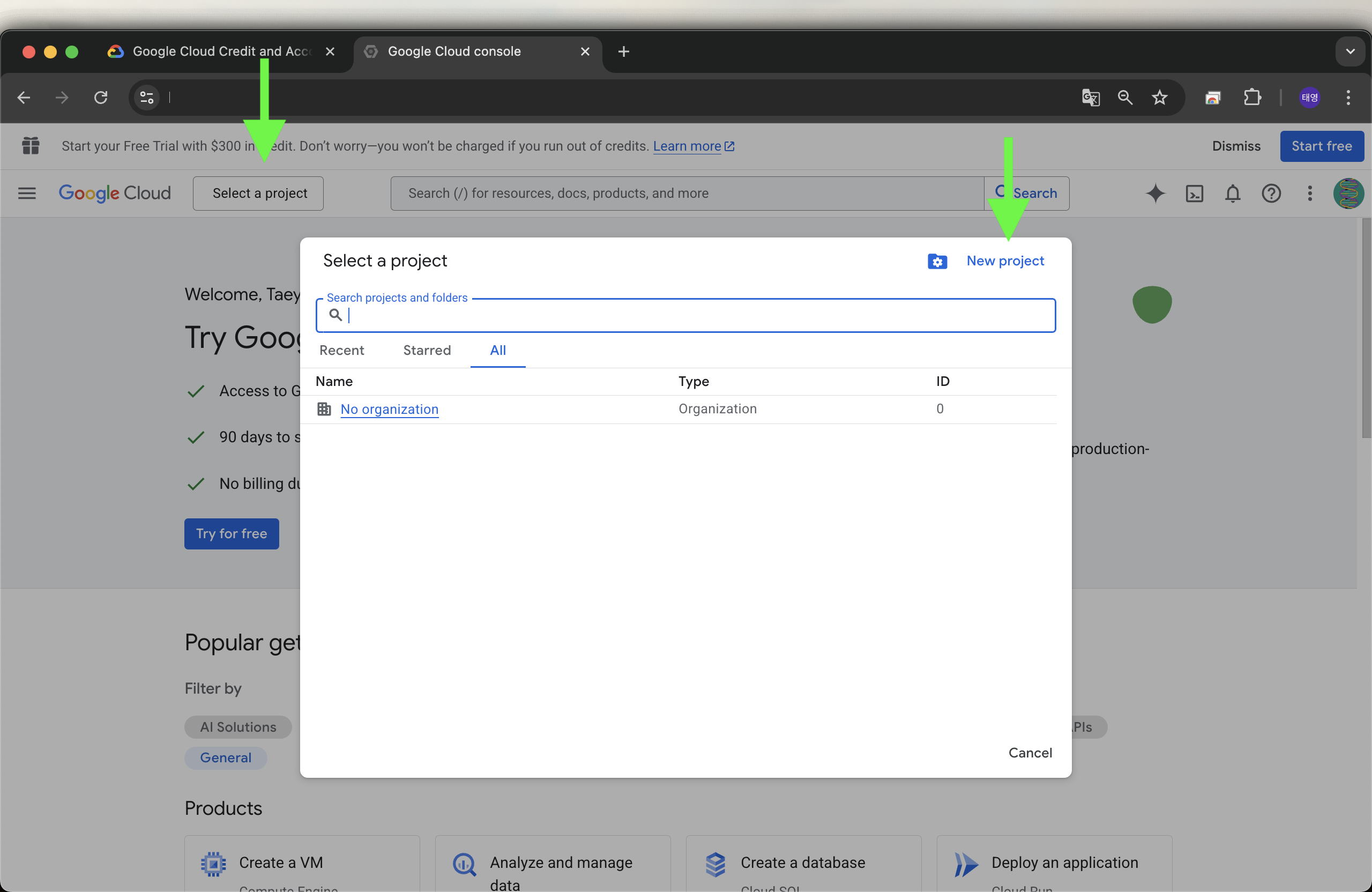
Task: Open Chrome three-dot menu
Action: point(1348,98)
